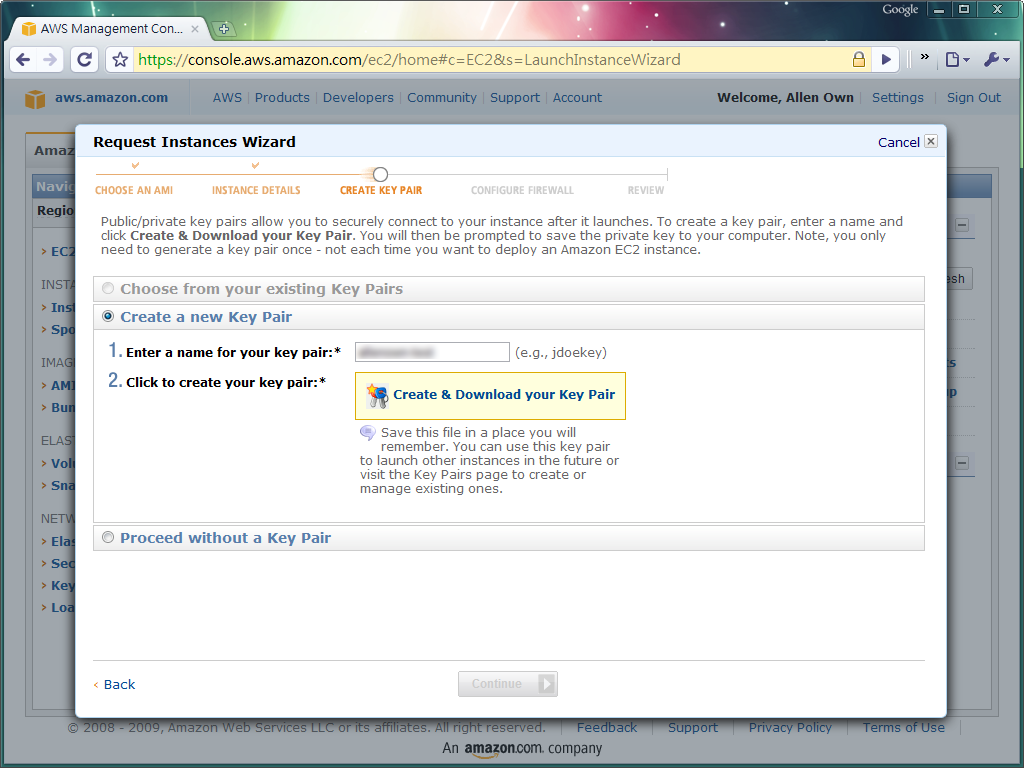Click the '(e.g., jdoekey)' hint text
Screen dimensions: 1024x768
(561, 353)
